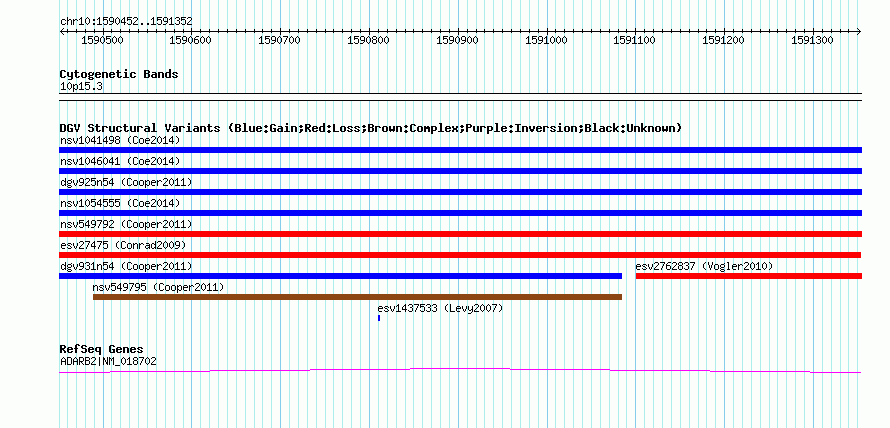
Task: Select the red bar under esv2762837
Action: pyautogui.click(x=749, y=276)
